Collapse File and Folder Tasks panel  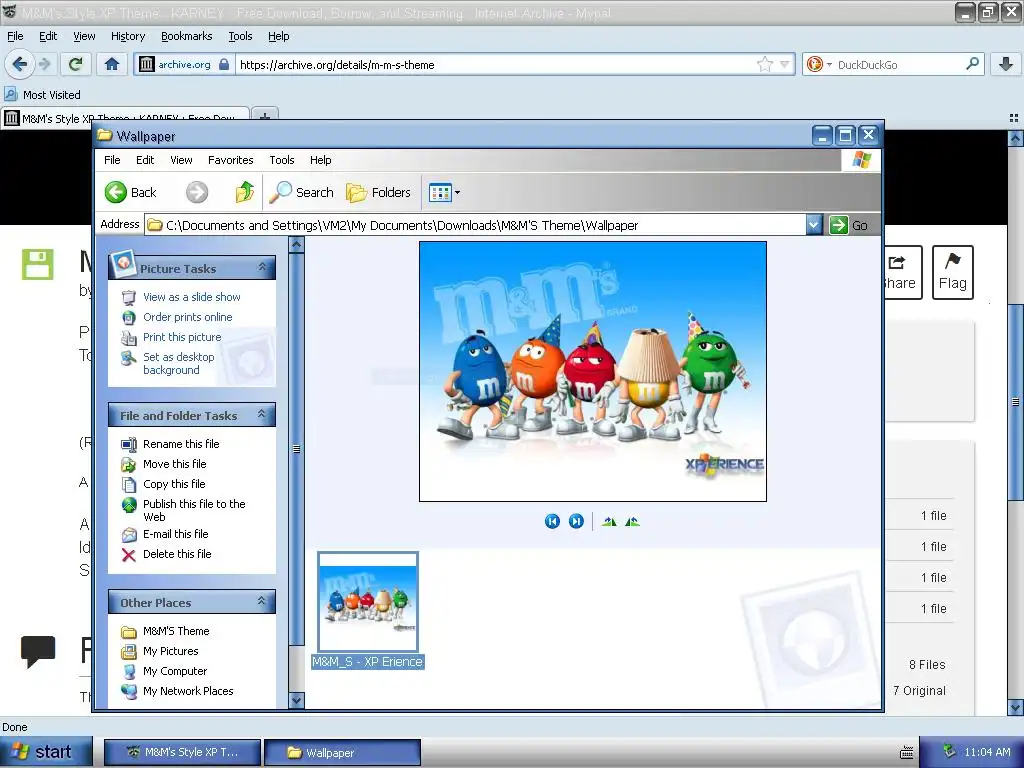pyautogui.click(x=262, y=414)
